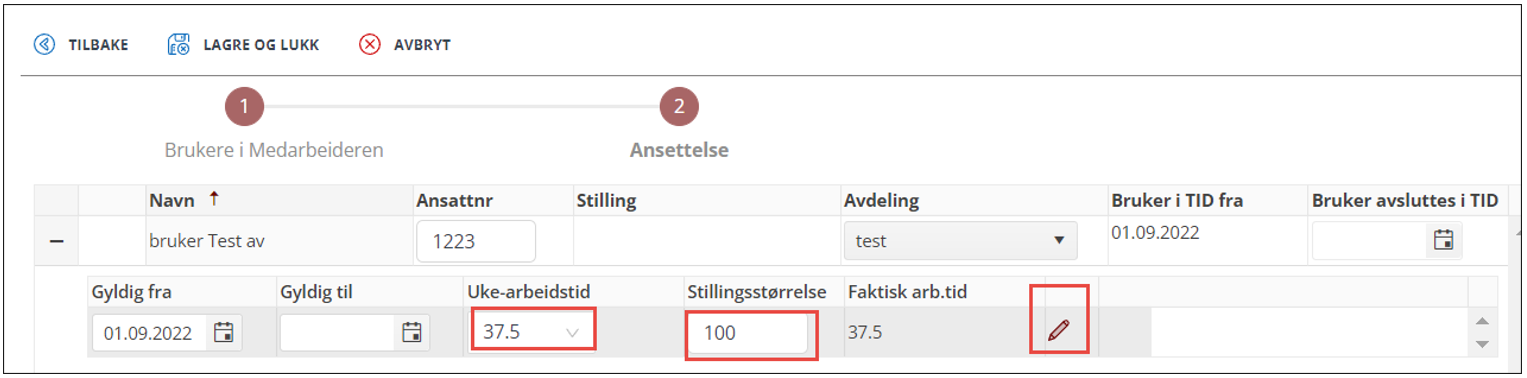Viewport: 1527px width, 378px height.
Task: Collapse the bruker Test av row
Action: pyautogui.click(x=57, y=241)
